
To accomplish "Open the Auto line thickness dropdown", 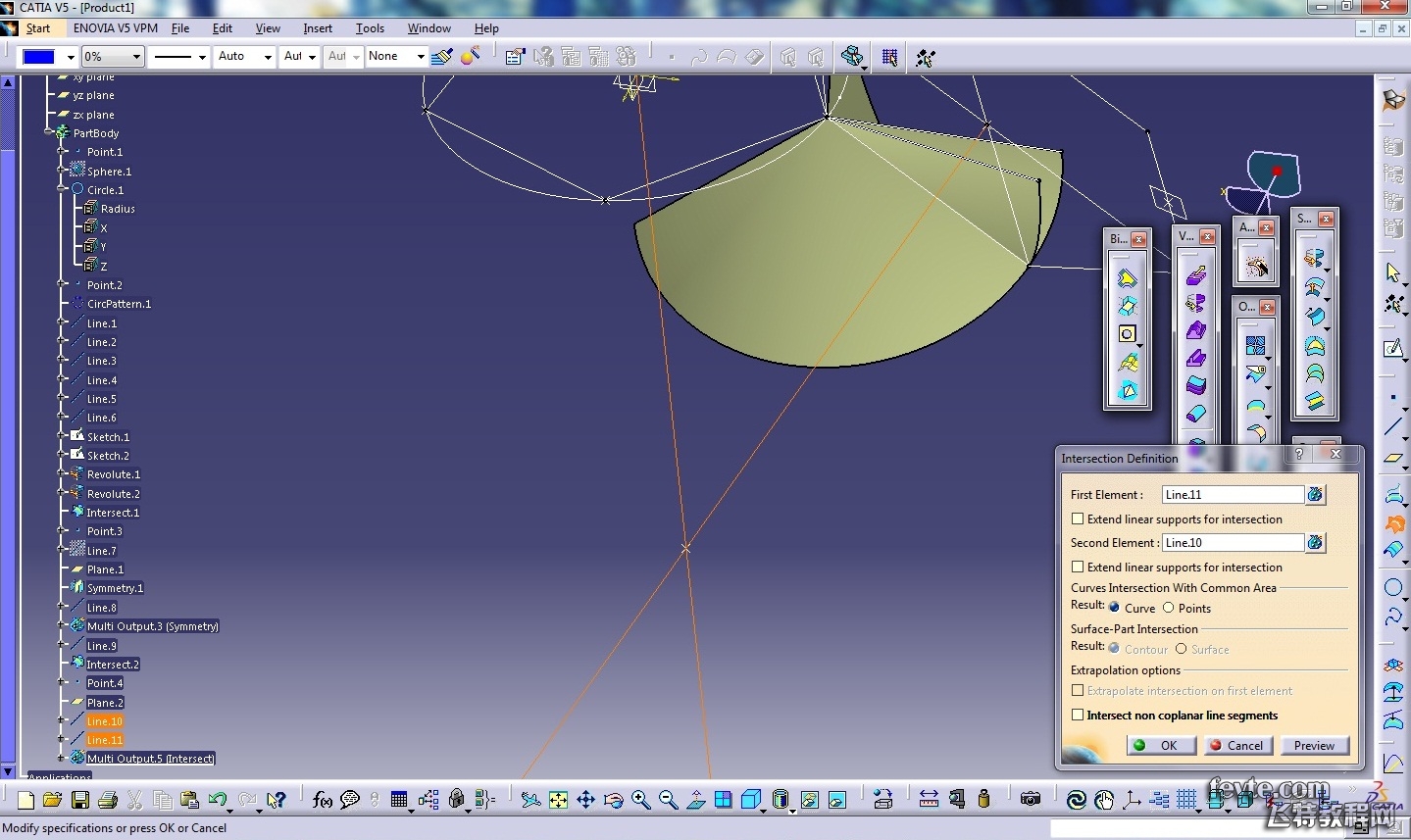I will (x=268, y=57).
